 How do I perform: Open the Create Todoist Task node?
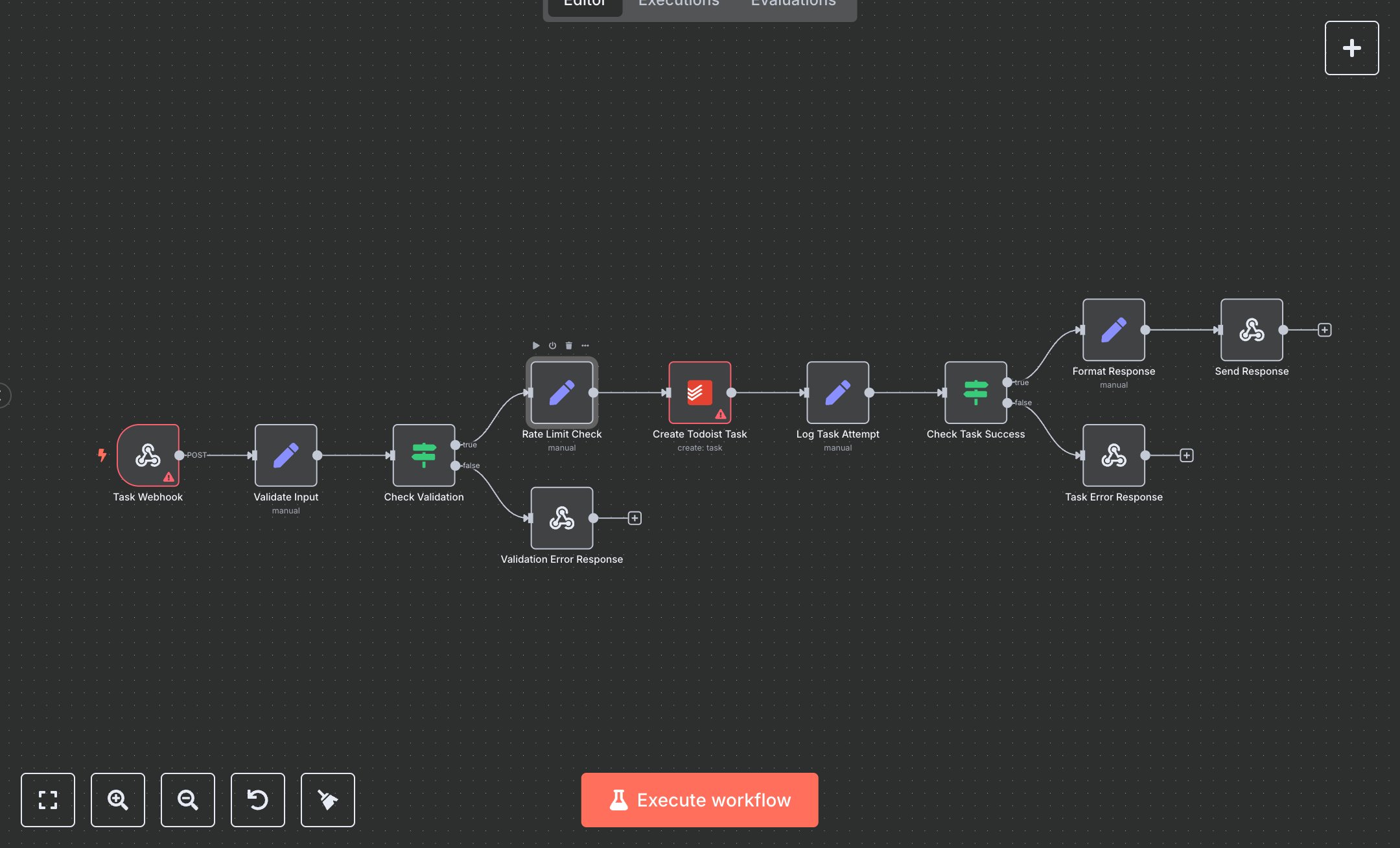[x=700, y=392]
